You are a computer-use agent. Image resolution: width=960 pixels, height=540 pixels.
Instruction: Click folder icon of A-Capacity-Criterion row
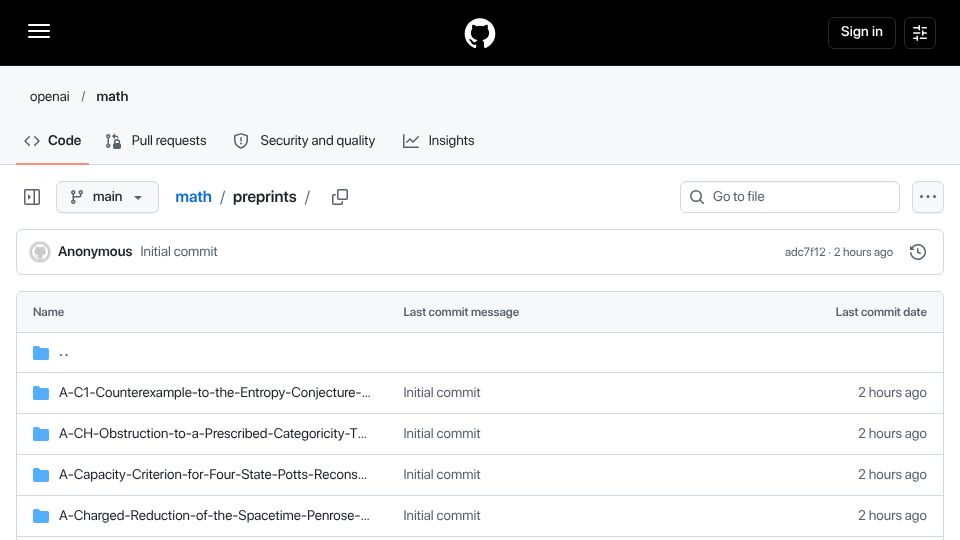(x=41, y=475)
